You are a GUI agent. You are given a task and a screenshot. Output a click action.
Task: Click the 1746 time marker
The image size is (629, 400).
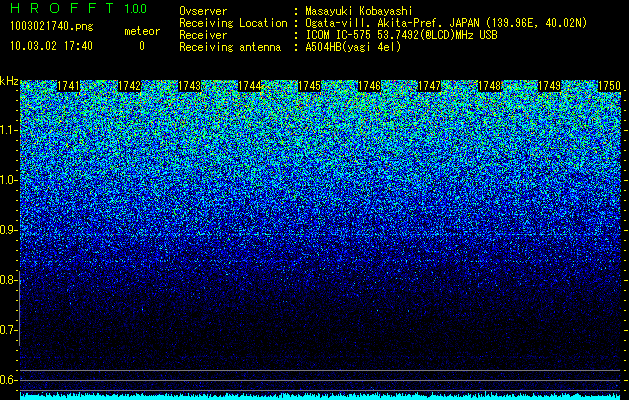(x=369, y=86)
